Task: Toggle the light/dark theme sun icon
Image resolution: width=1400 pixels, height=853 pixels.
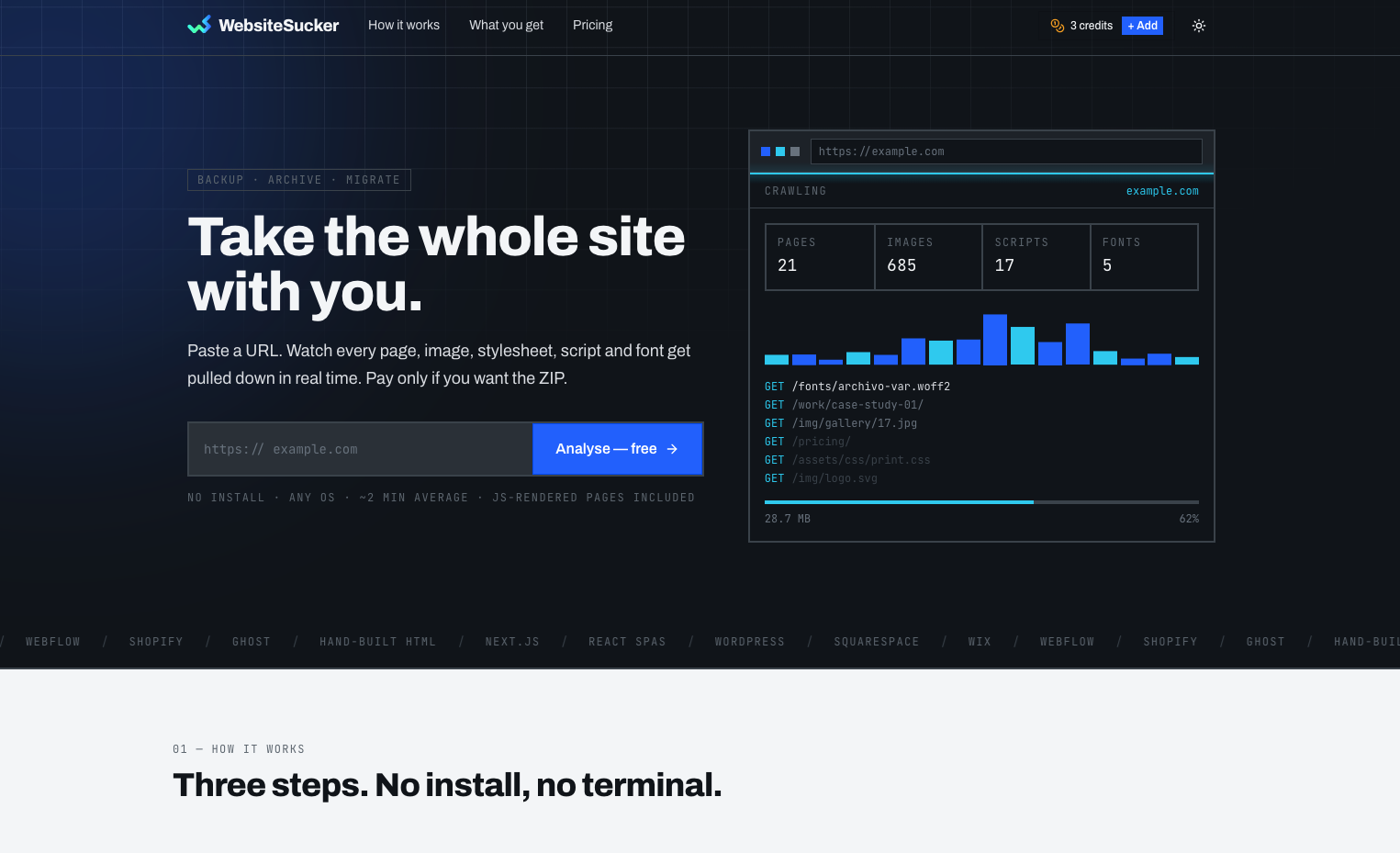Action: tap(1199, 26)
